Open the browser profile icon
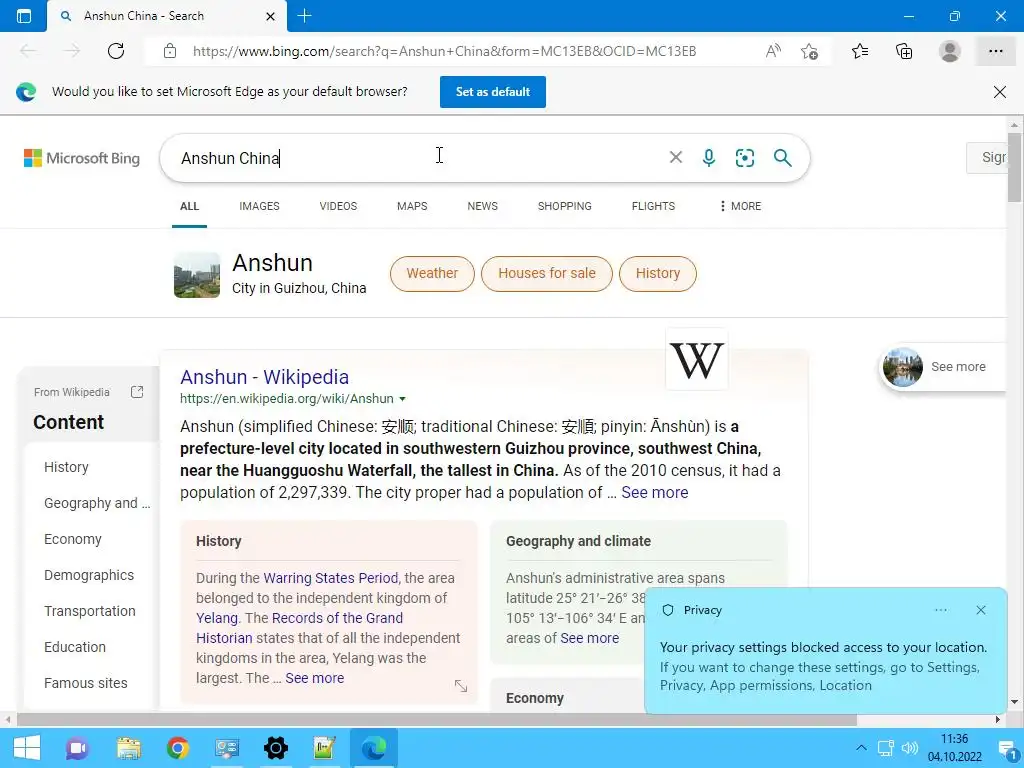Screen dimensions: 1024x768 (950, 51)
